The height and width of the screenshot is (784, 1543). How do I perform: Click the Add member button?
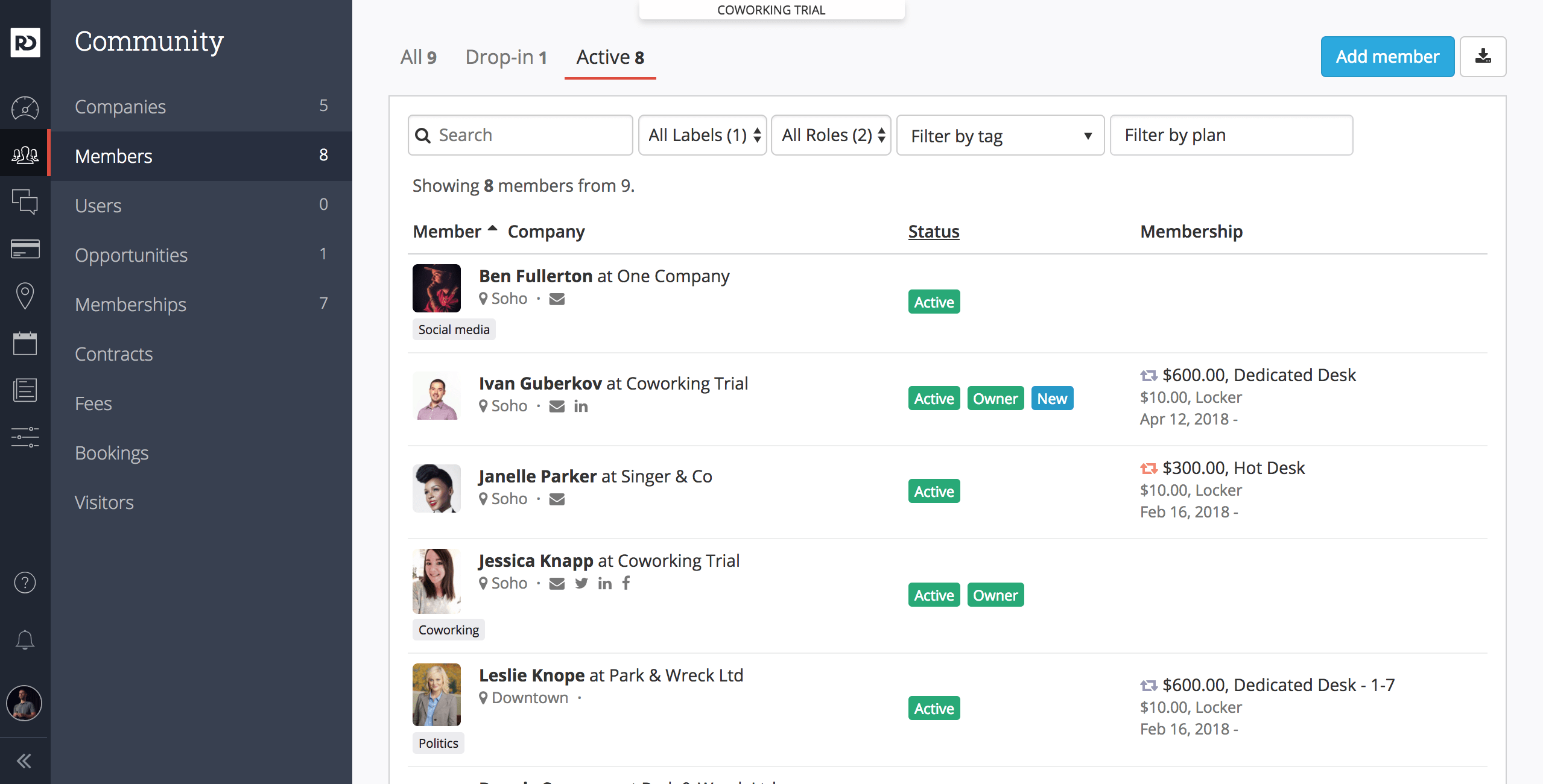point(1387,57)
